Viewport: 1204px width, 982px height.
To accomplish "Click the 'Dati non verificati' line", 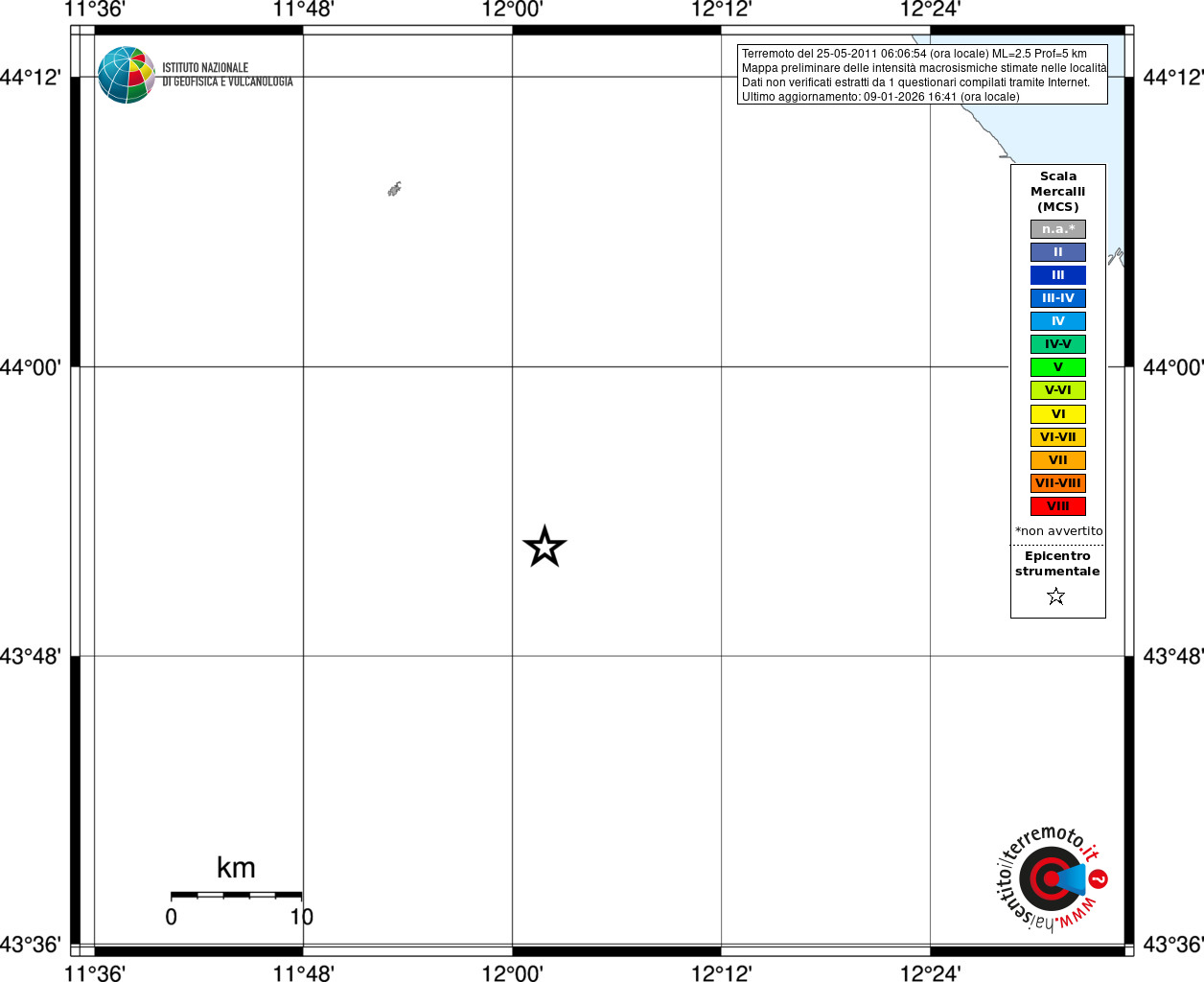I will [916, 82].
